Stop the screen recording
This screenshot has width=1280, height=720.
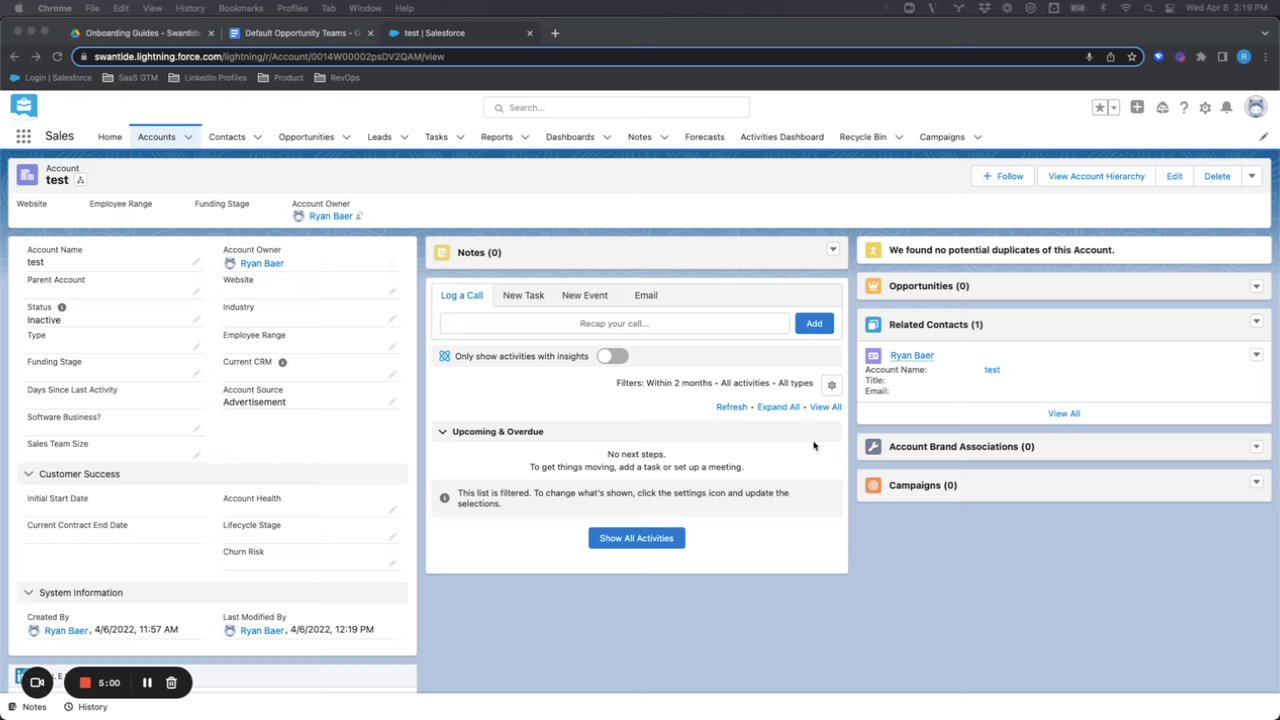(85, 683)
